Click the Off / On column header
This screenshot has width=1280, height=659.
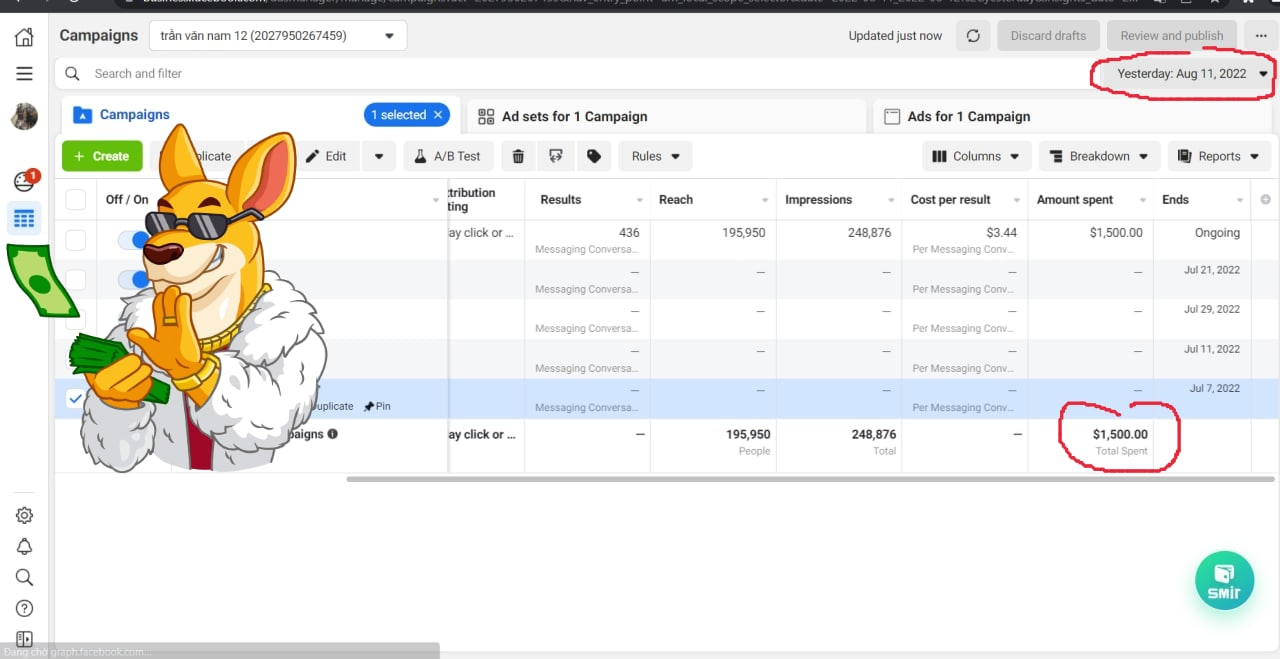pos(127,200)
